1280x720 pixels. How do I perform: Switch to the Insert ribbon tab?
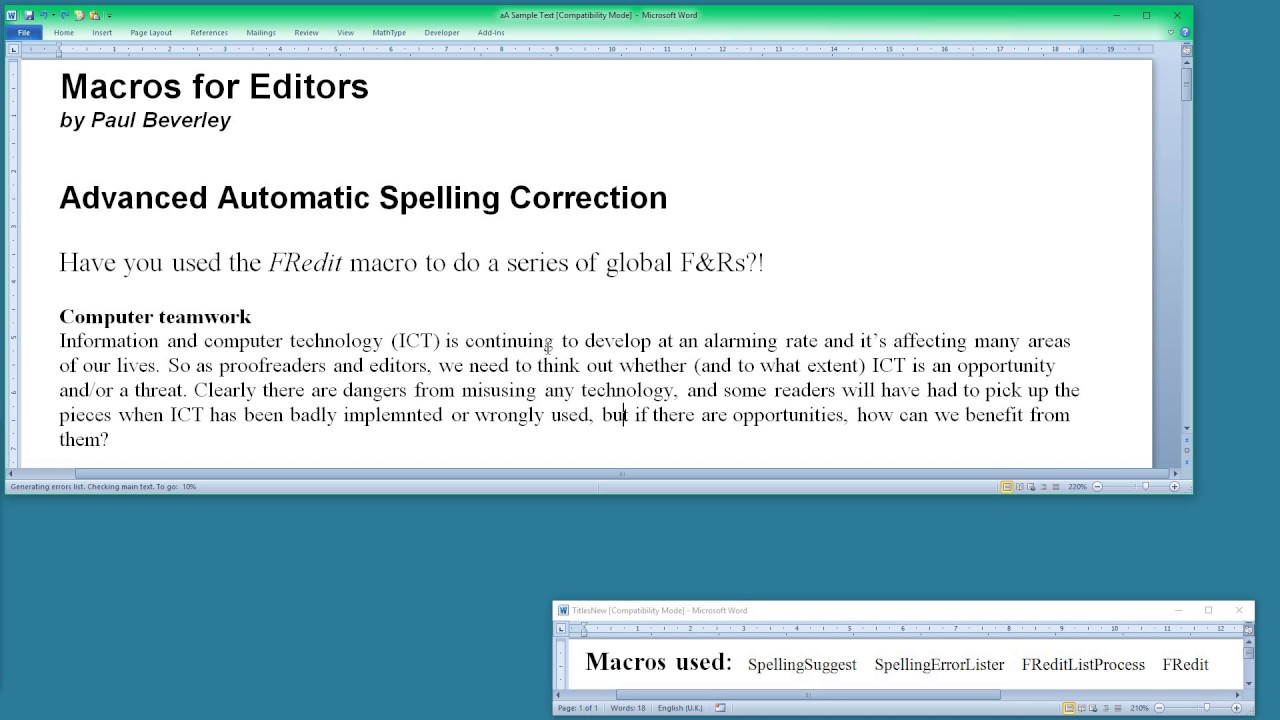click(x=102, y=32)
